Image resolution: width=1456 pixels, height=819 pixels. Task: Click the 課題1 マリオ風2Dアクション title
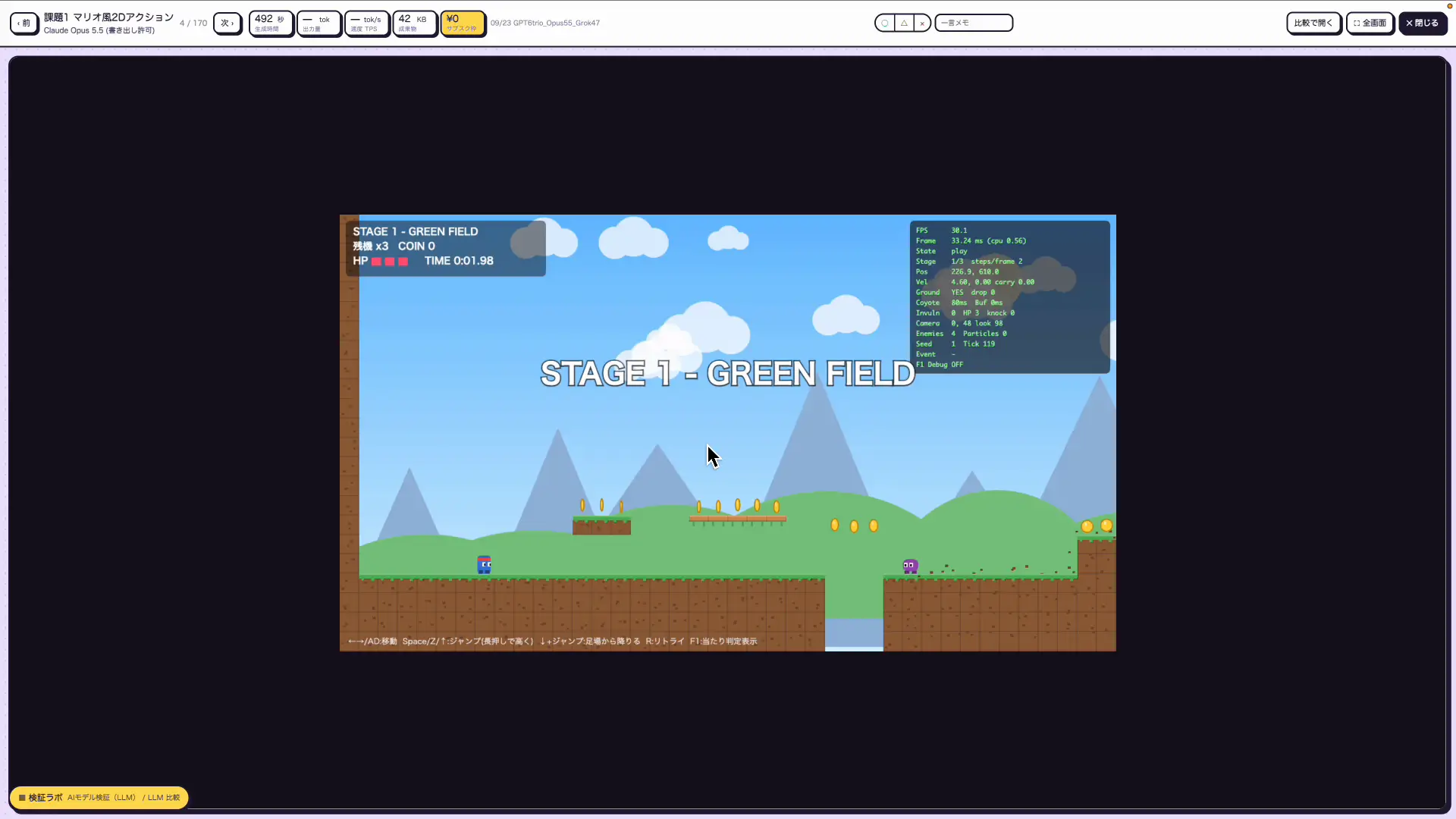(108, 17)
